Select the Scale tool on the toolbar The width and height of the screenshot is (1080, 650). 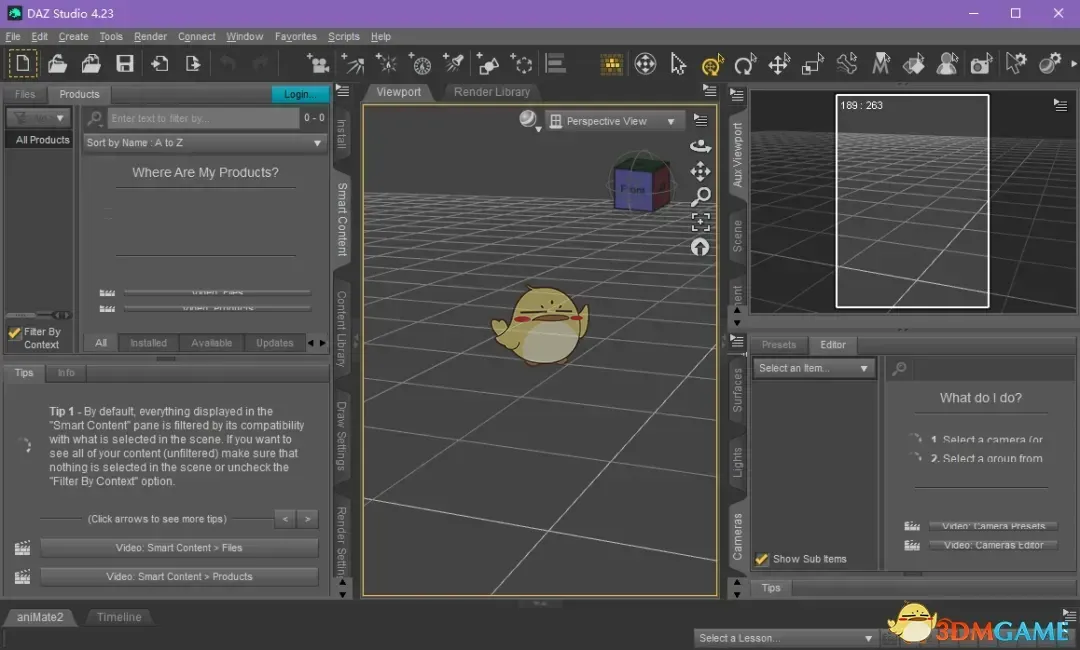[x=813, y=63]
